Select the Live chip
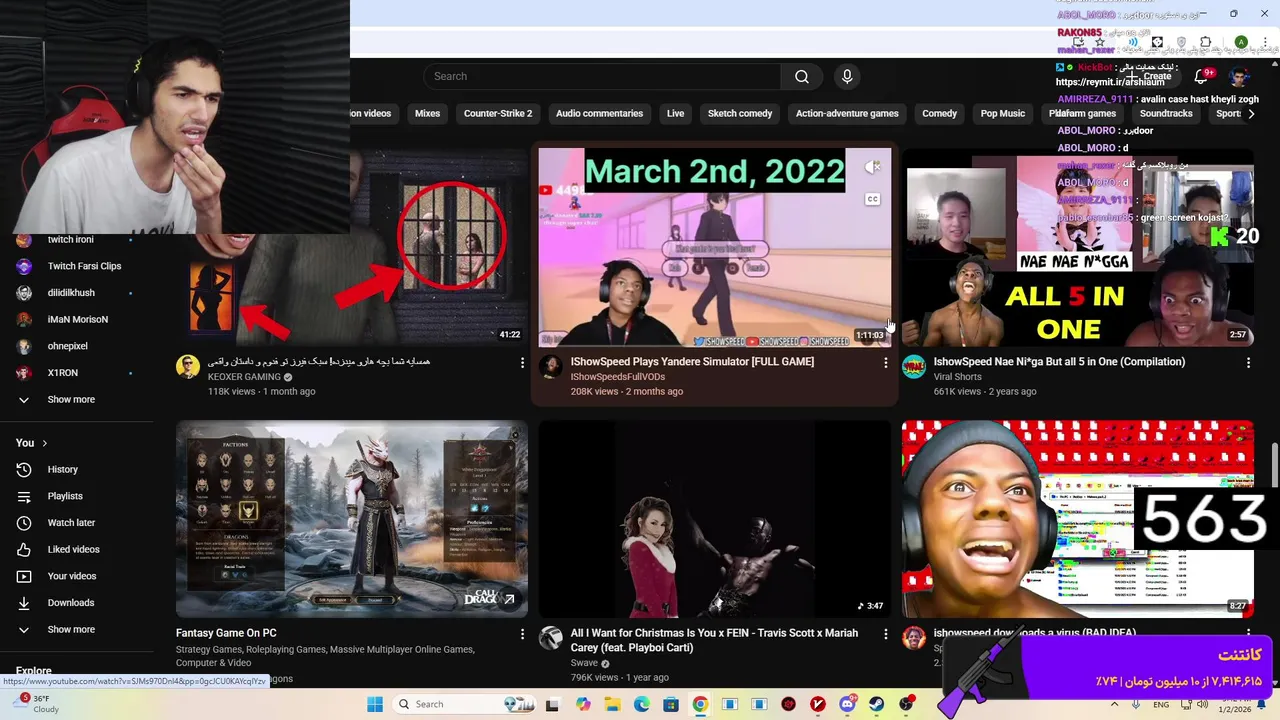1280x720 pixels. tap(675, 114)
